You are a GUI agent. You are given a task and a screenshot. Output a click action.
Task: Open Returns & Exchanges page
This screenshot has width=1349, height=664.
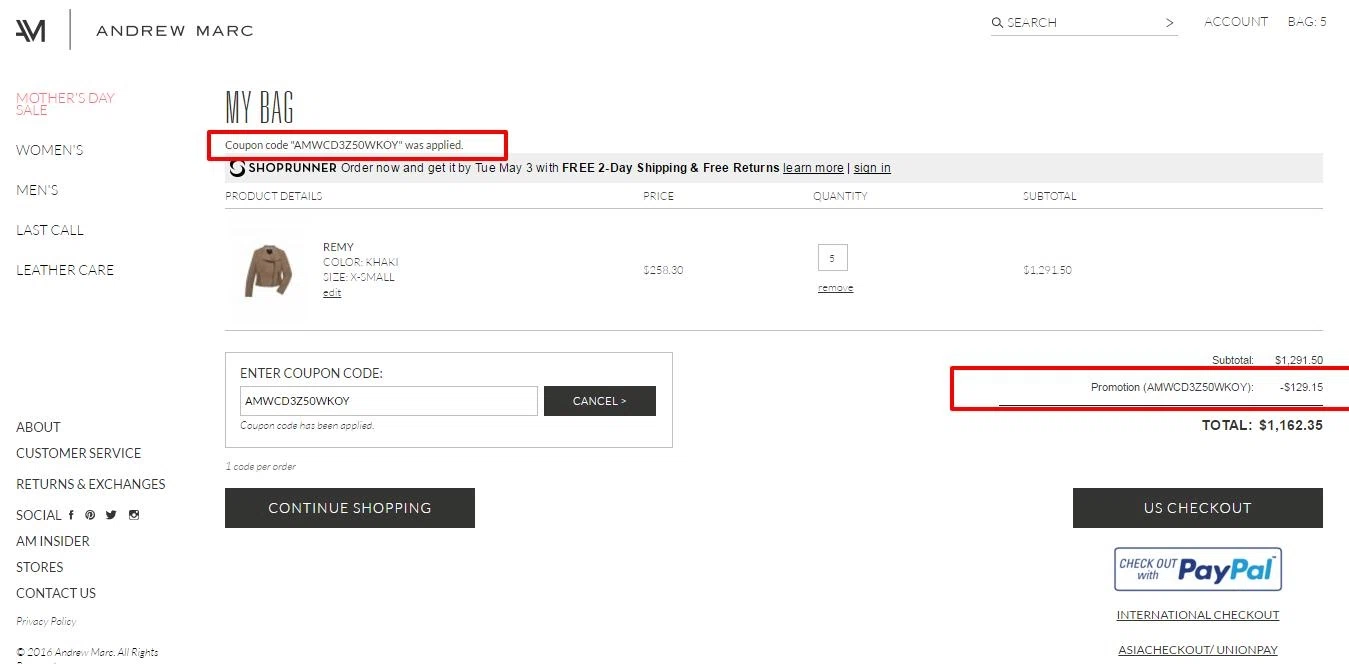(91, 484)
